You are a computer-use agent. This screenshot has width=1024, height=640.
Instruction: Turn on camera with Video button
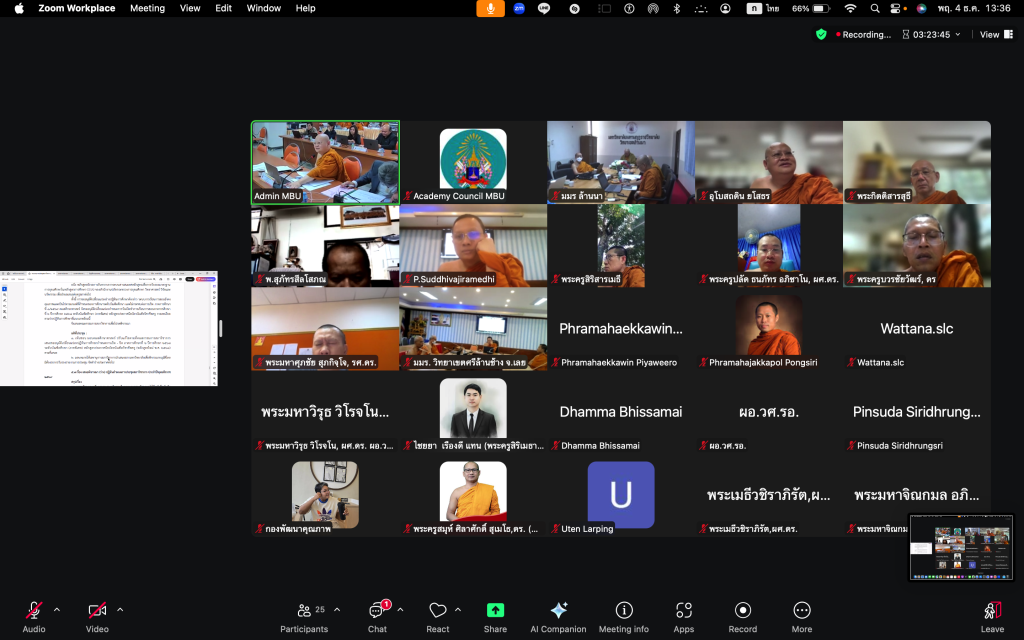coord(97,616)
